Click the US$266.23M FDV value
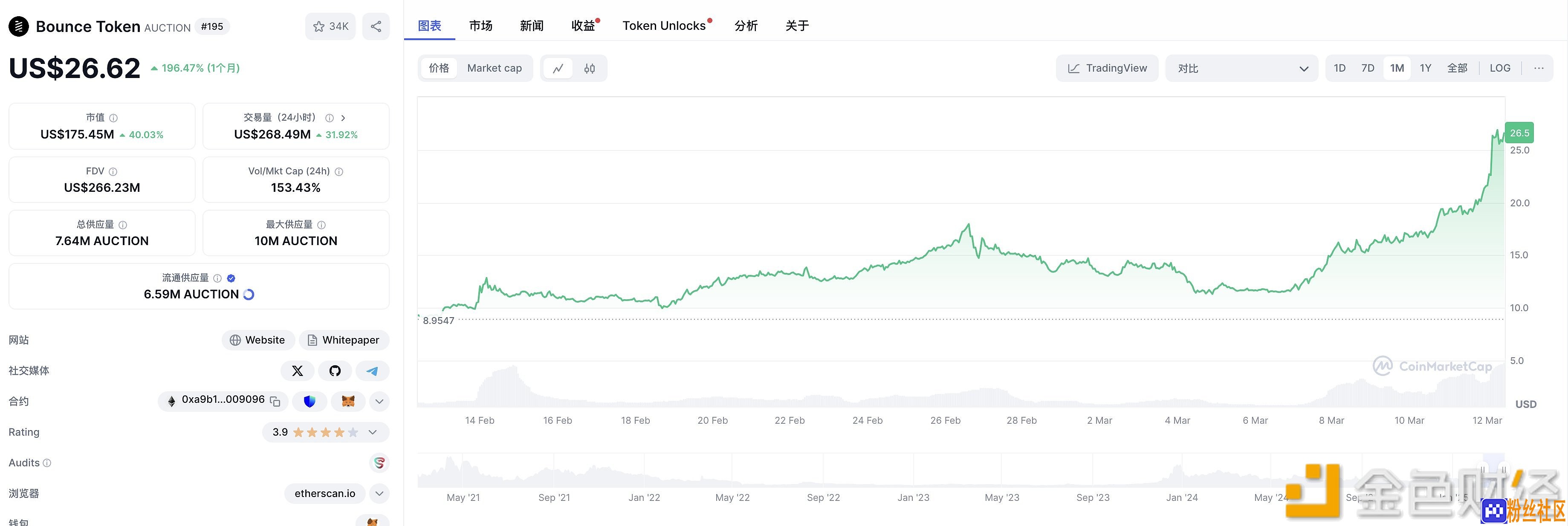 (x=101, y=188)
